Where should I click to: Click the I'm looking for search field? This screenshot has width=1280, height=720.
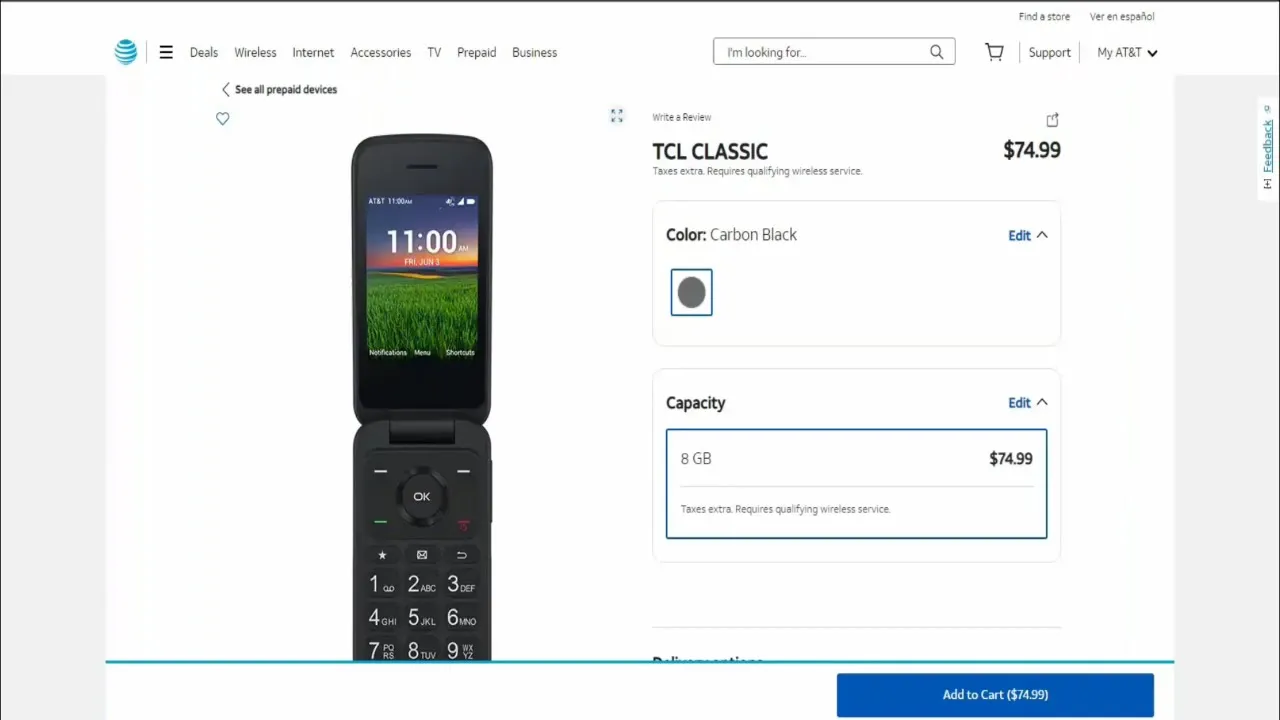coord(822,52)
